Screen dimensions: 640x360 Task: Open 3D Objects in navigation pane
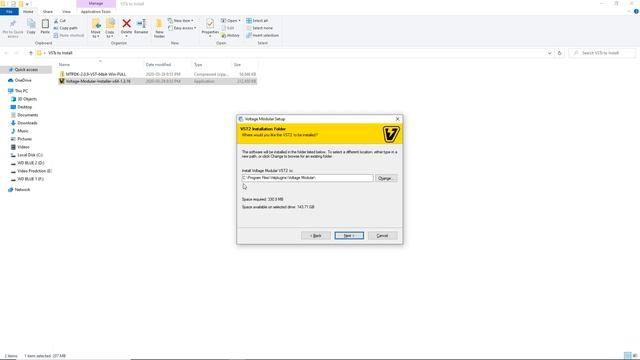click(x=27, y=99)
